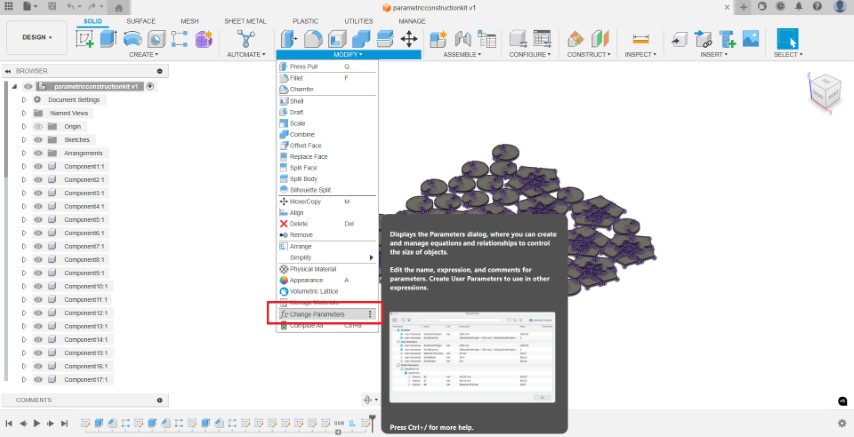Viewport: 854px width, 437px height.
Task: Choose Silhouette Split menu entry
Action: pos(327,190)
